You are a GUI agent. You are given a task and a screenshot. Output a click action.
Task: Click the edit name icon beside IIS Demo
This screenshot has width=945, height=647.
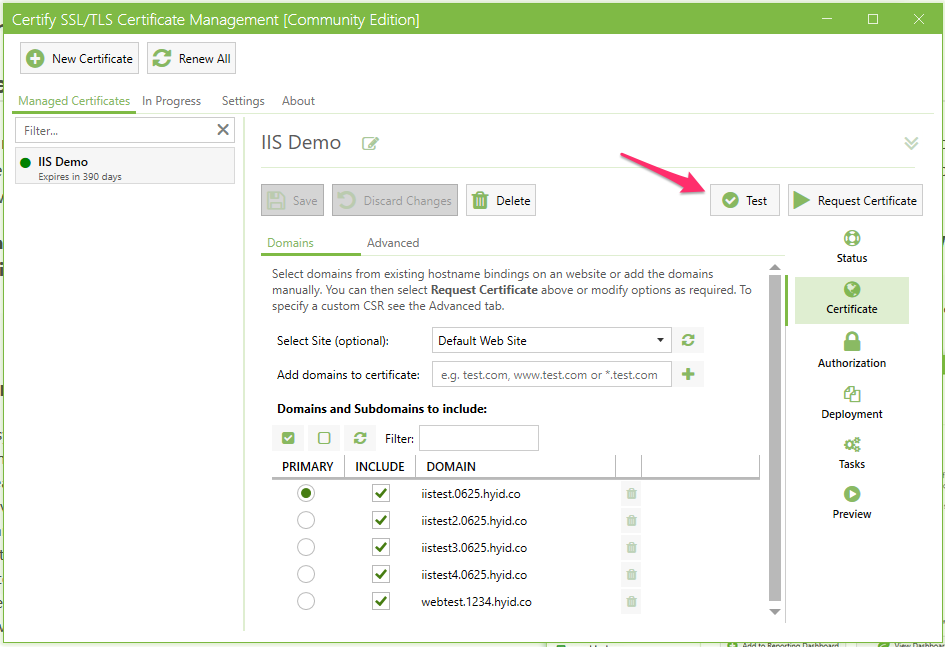(370, 143)
